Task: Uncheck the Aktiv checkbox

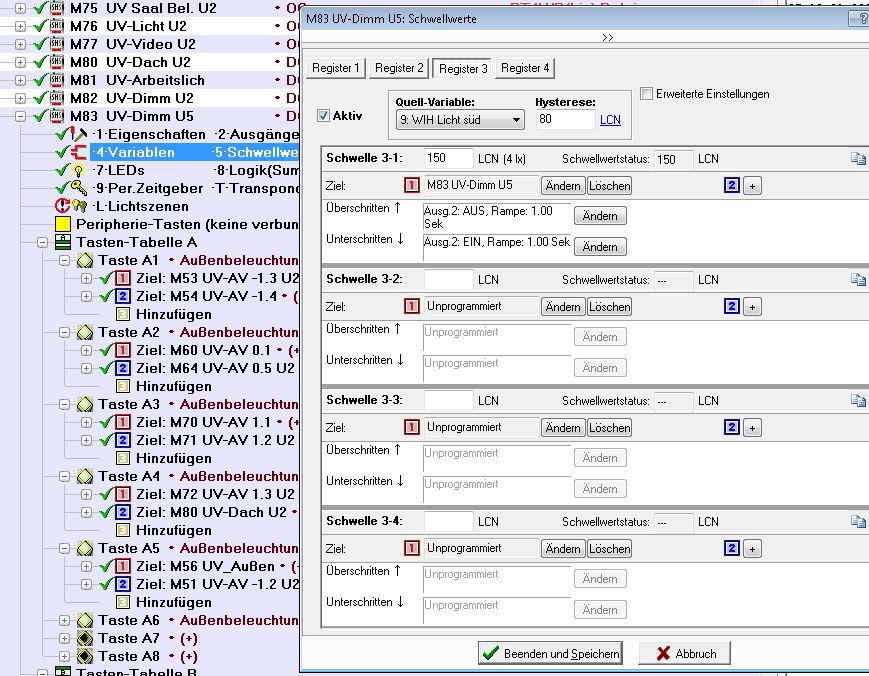Action: pyautogui.click(x=323, y=116)
